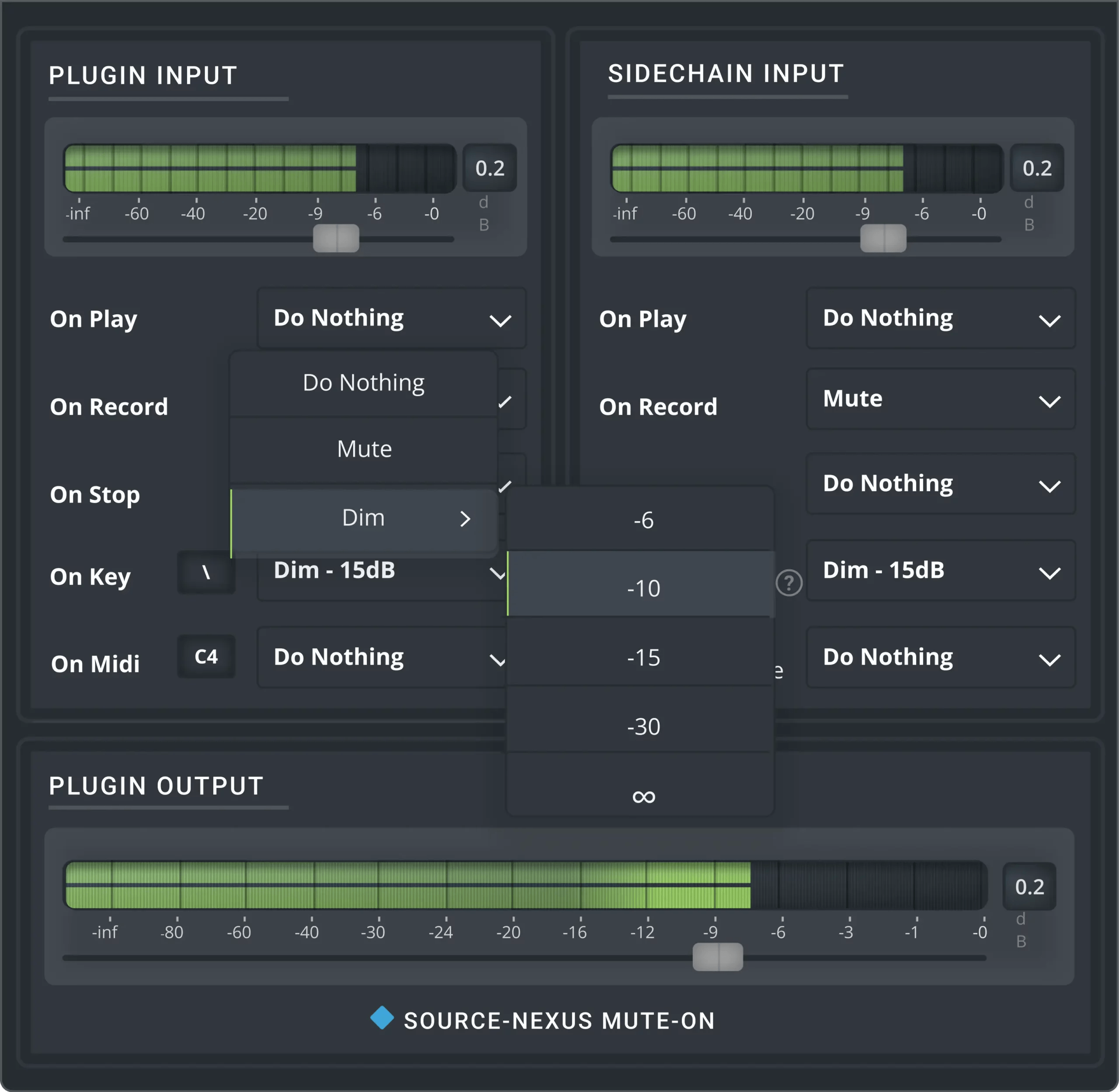Click the help question mark icon
Screen dimensions: 1119x1092
tap(789, 583)
